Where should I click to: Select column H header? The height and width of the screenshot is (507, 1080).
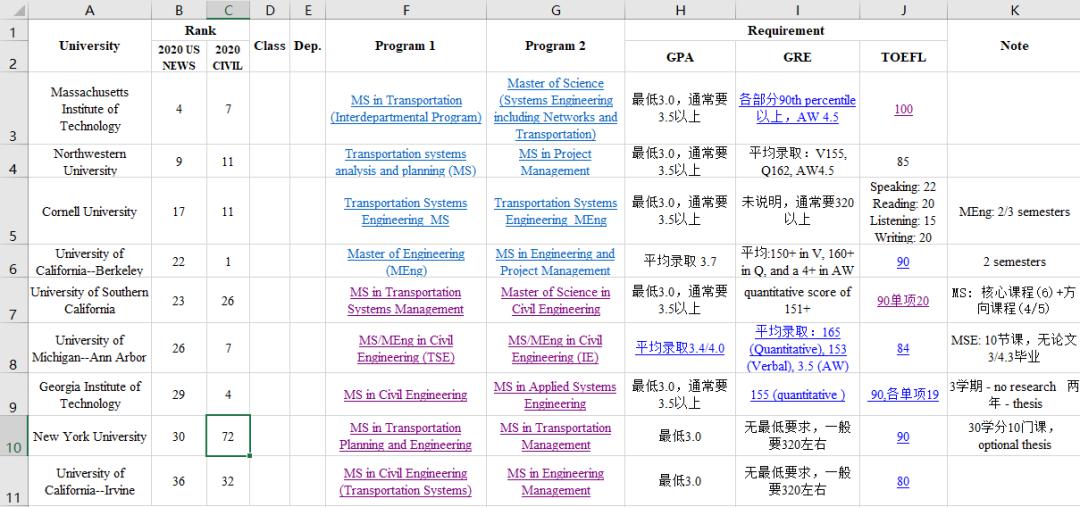click(680, 10)
